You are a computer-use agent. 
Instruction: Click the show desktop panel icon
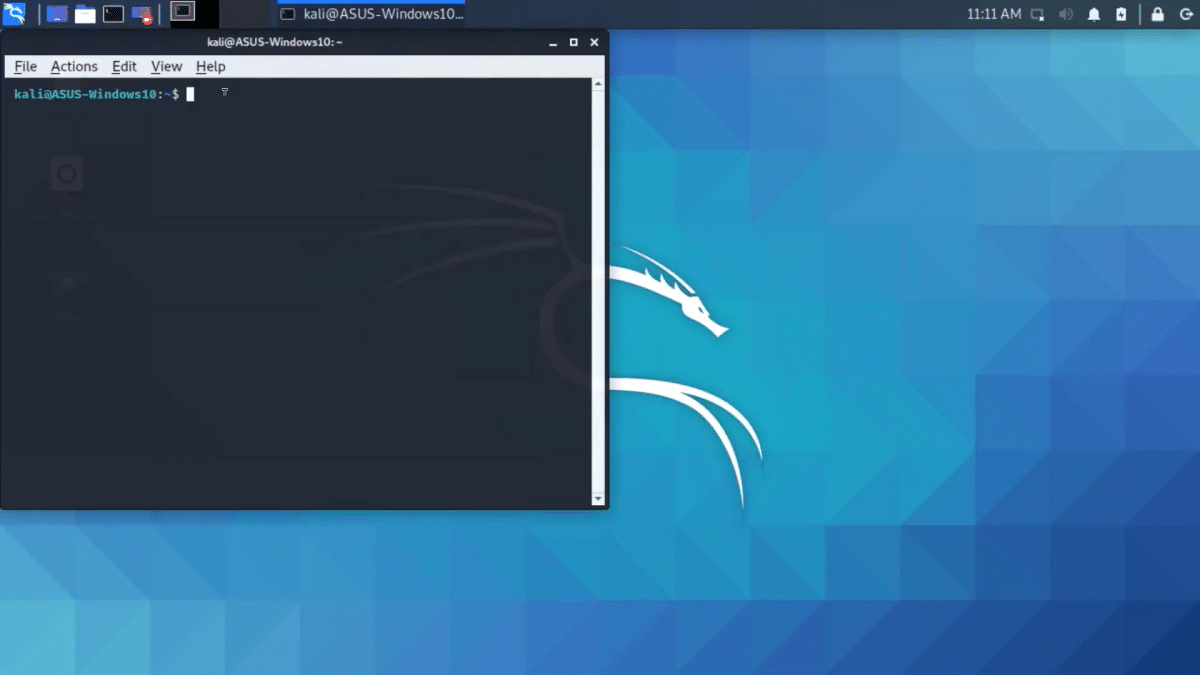coord(57,14)
